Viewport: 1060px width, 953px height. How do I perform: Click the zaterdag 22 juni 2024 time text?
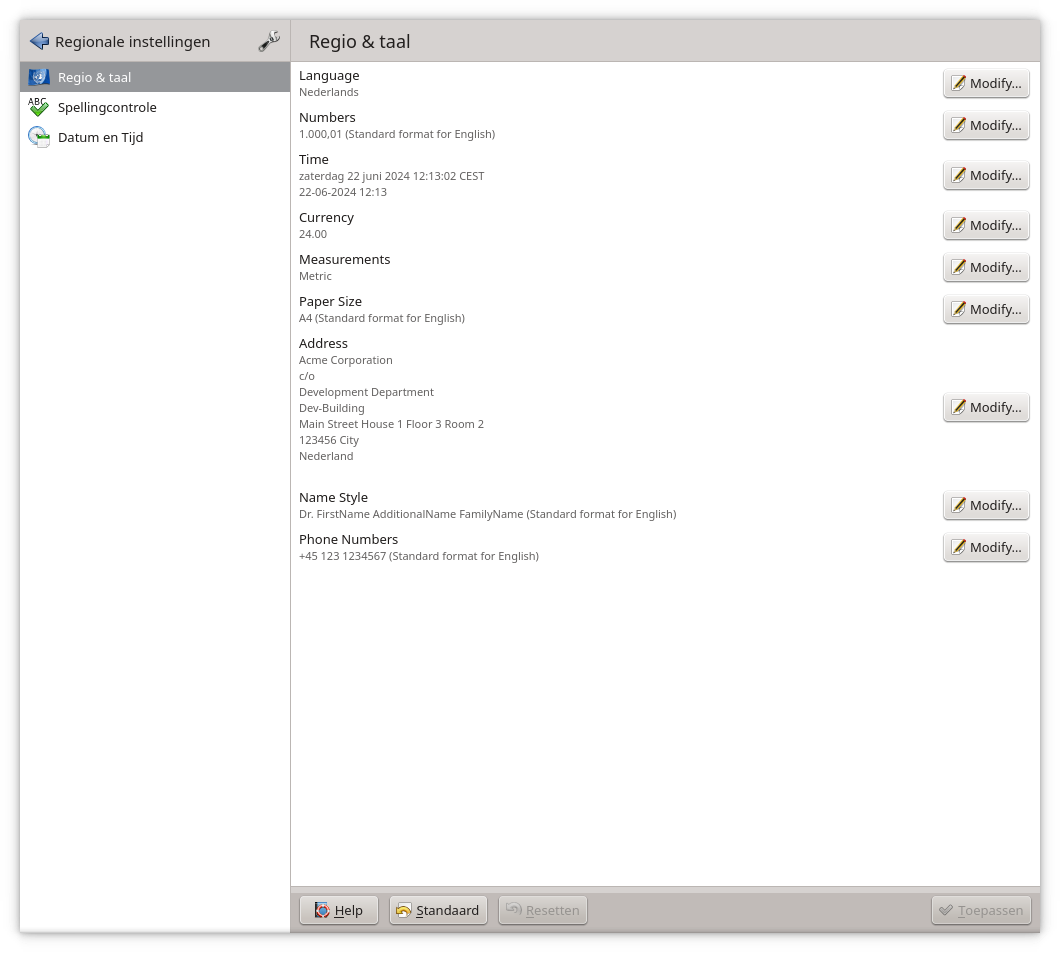click(391, 176)
